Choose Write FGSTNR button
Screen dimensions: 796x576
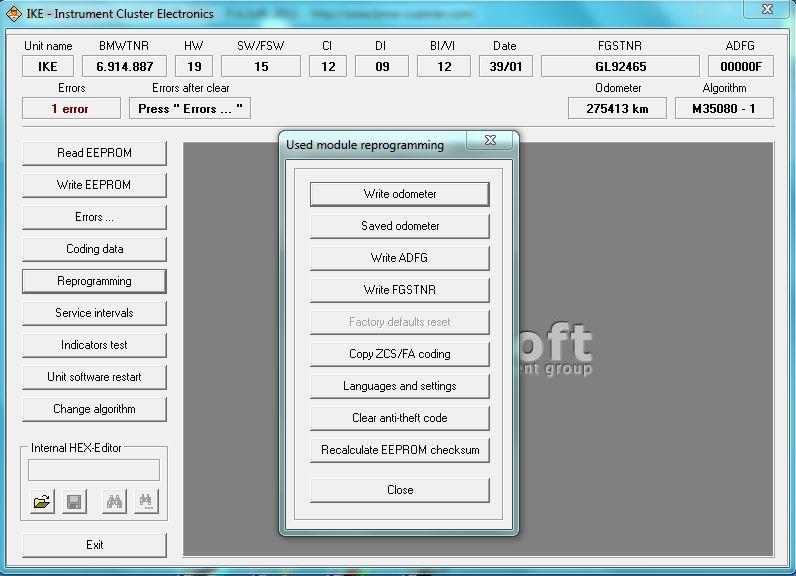(400, 290)
